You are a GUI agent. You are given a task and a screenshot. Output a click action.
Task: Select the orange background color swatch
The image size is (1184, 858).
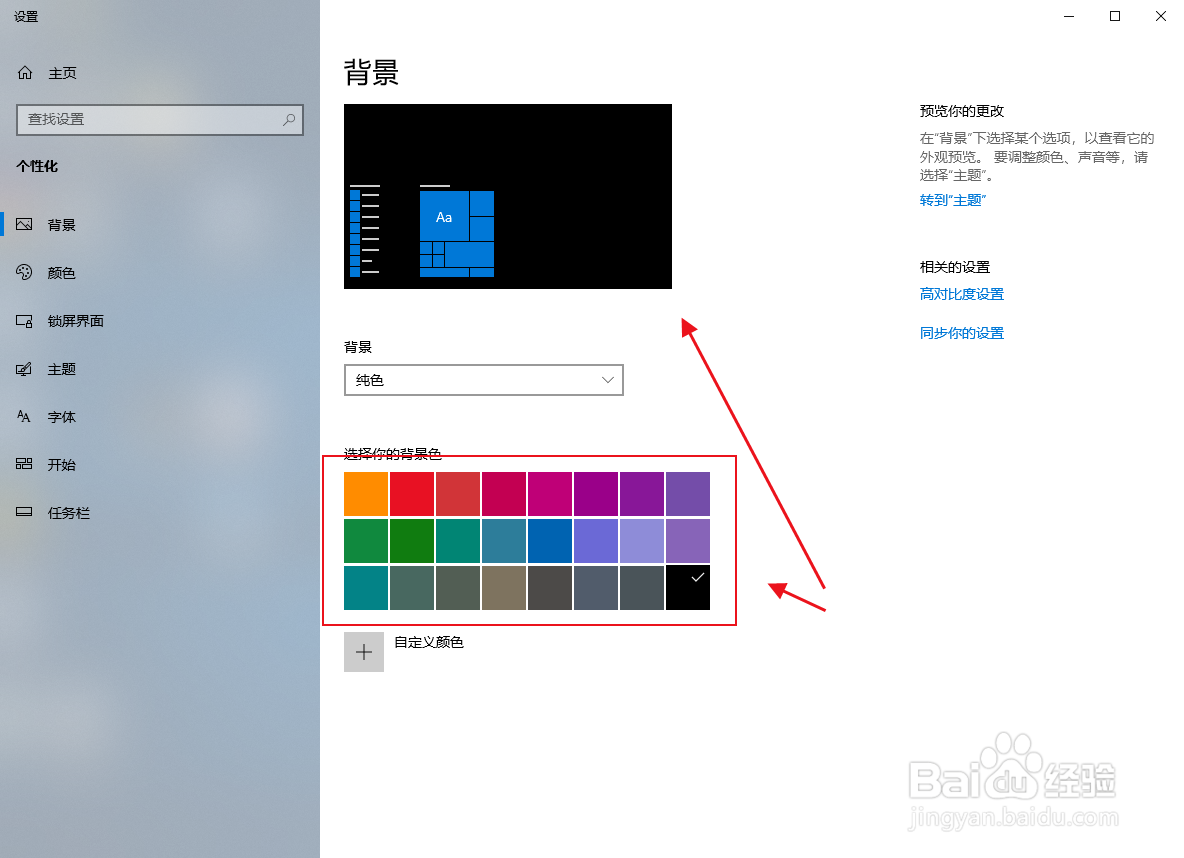[365, 493]
